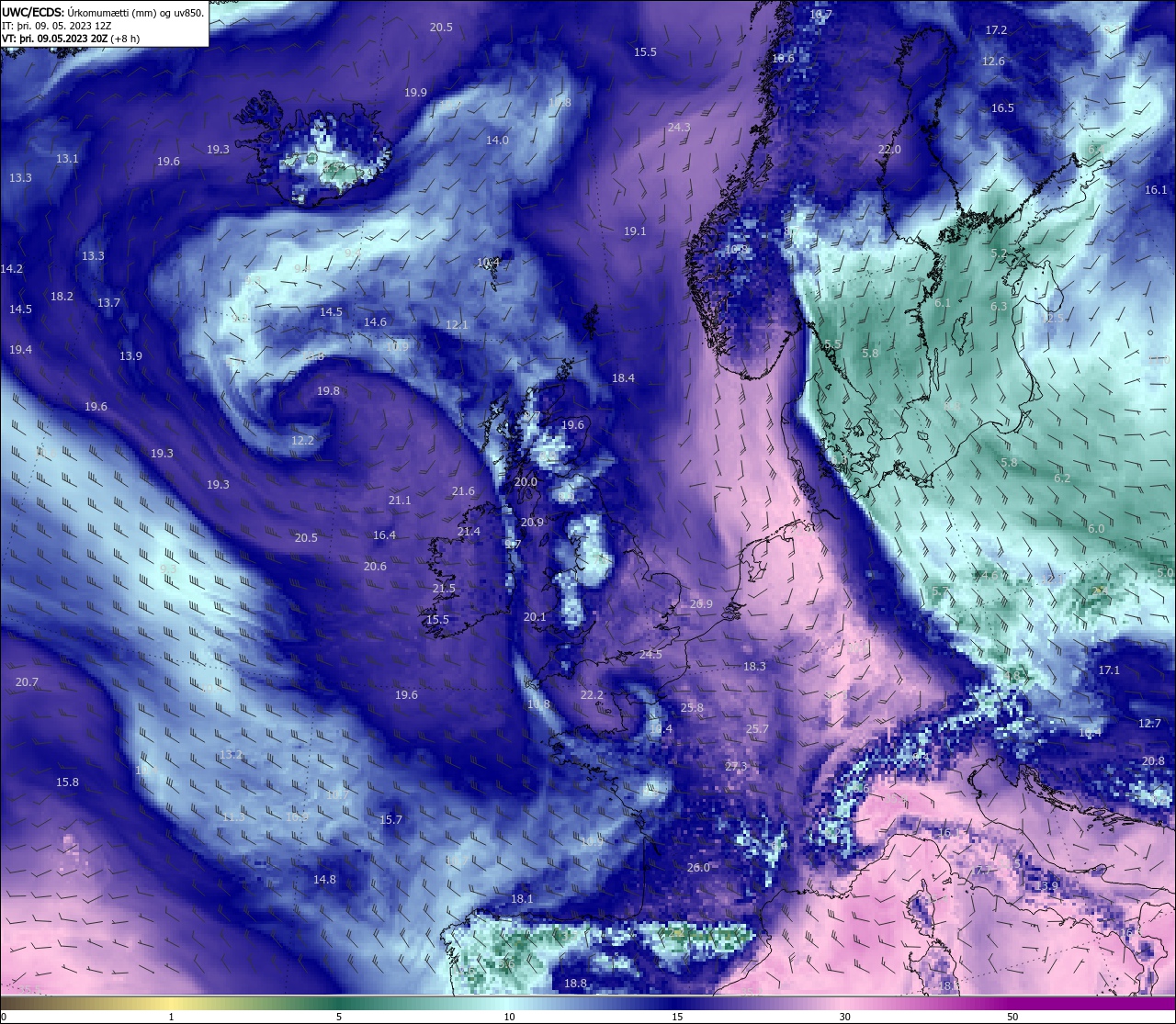Image resolution: width=1176 pixels, height=1024 pixels.
Task: Click the 14.6 value label
Action: click(375, 322)
